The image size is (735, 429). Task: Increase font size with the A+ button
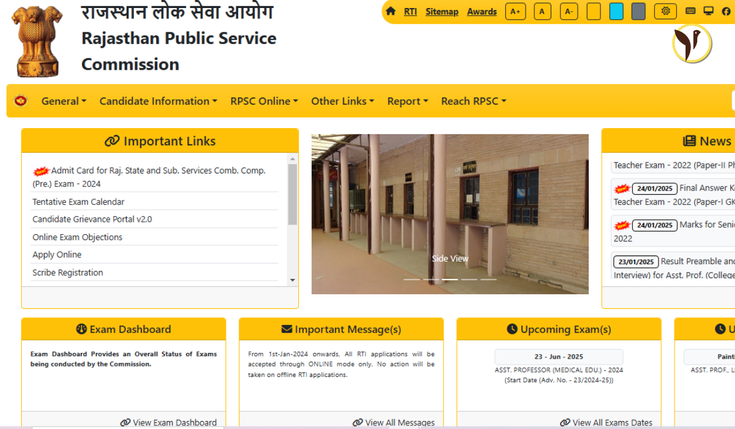click(x=515, y=12)
